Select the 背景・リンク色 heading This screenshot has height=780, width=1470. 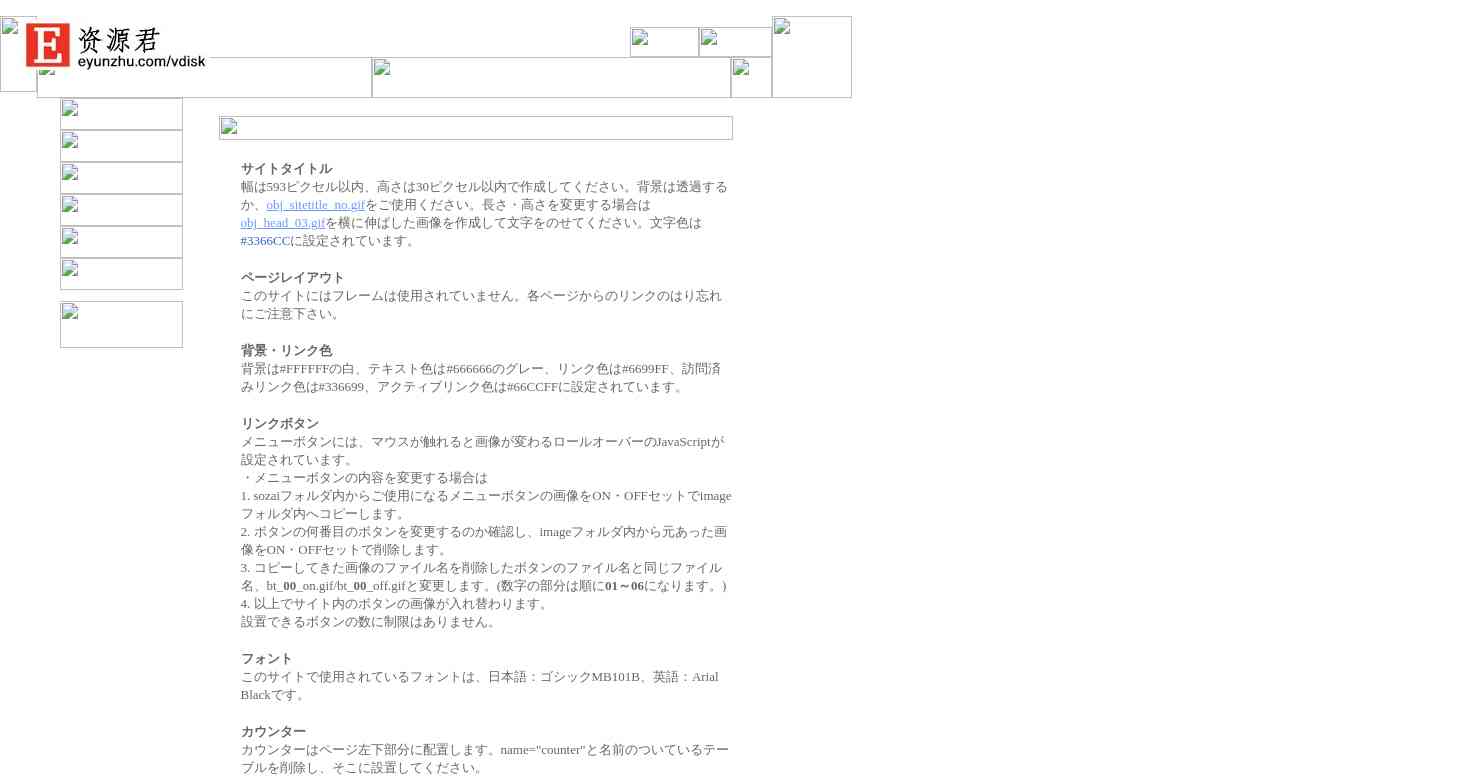point(286,351)
